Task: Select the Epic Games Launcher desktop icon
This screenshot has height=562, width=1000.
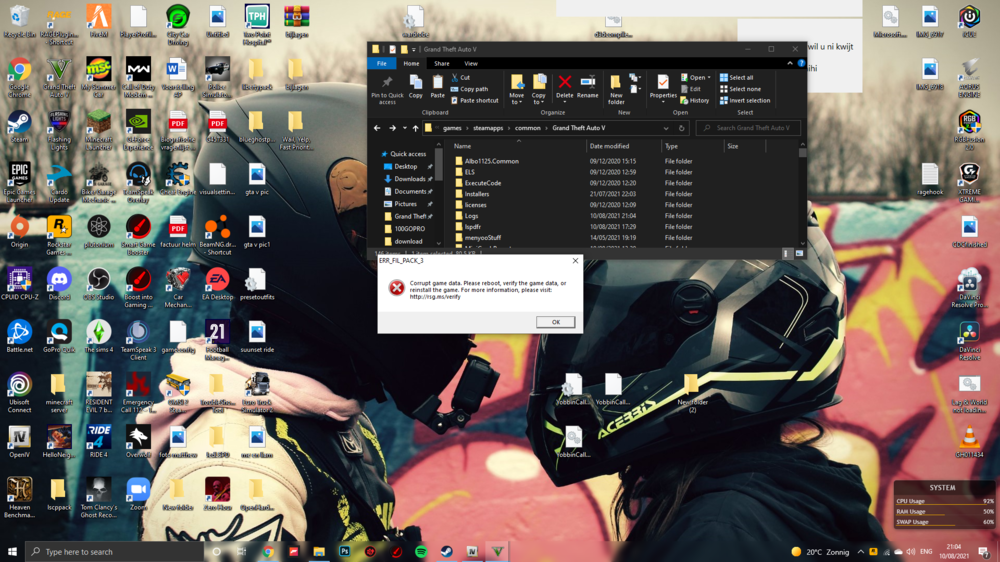Action: click(x=19, y=182)
